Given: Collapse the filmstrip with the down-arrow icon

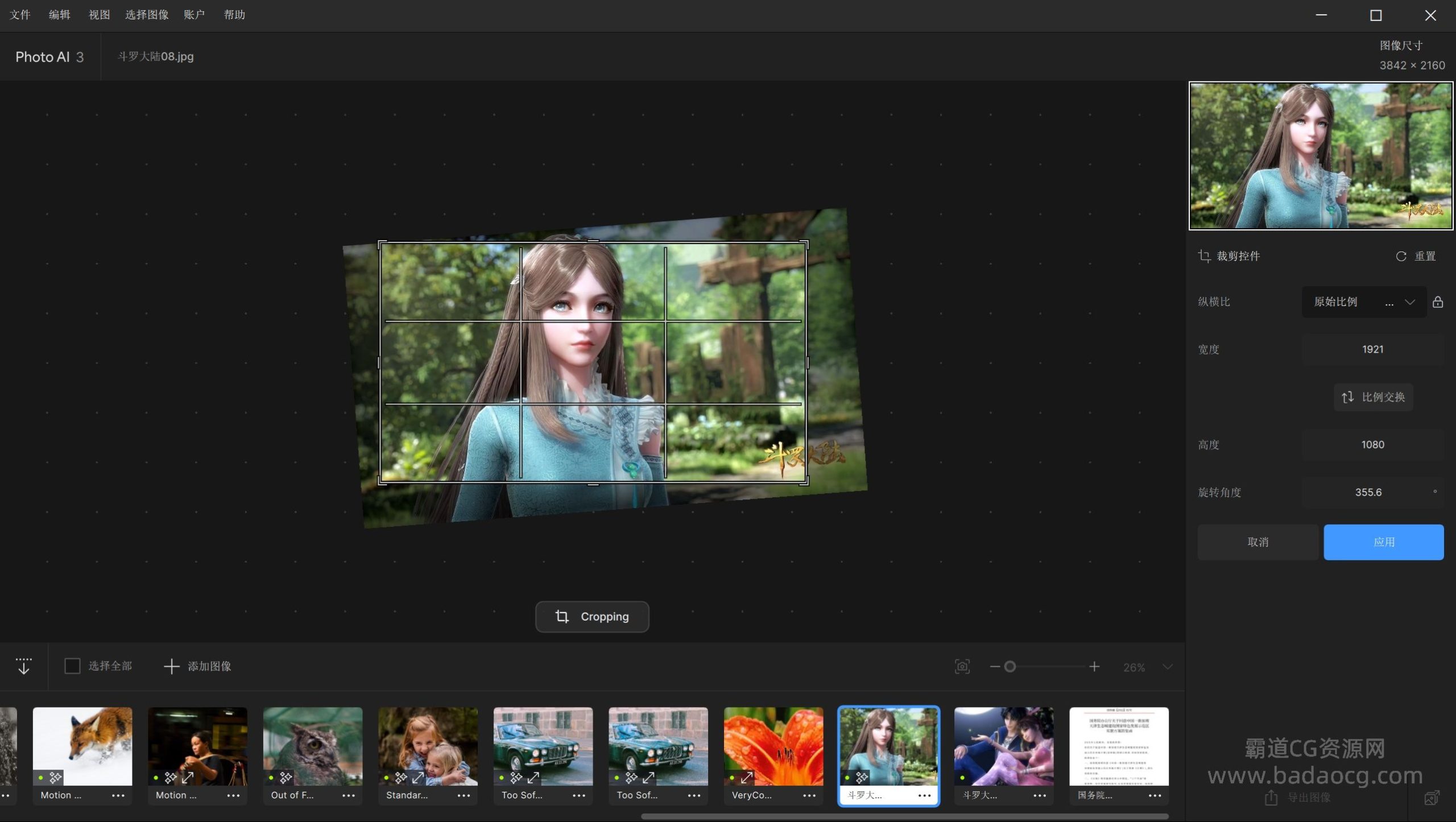Looking at the screenshot, I should [23, 666].
